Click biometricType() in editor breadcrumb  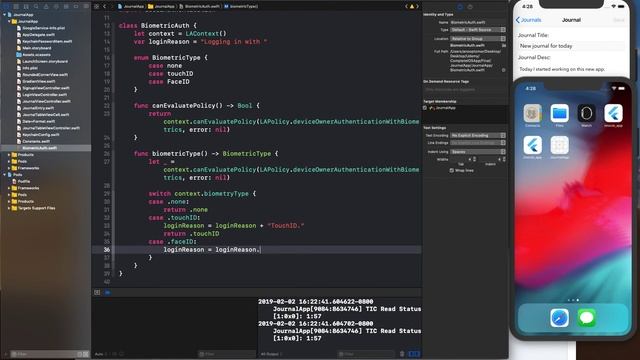241,7
